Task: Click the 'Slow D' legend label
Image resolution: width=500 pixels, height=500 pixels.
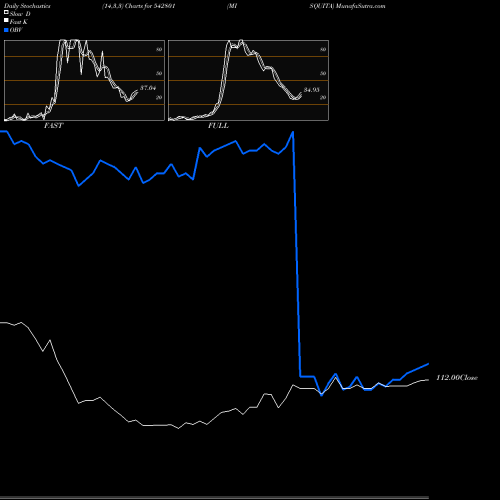Action: 20,14
